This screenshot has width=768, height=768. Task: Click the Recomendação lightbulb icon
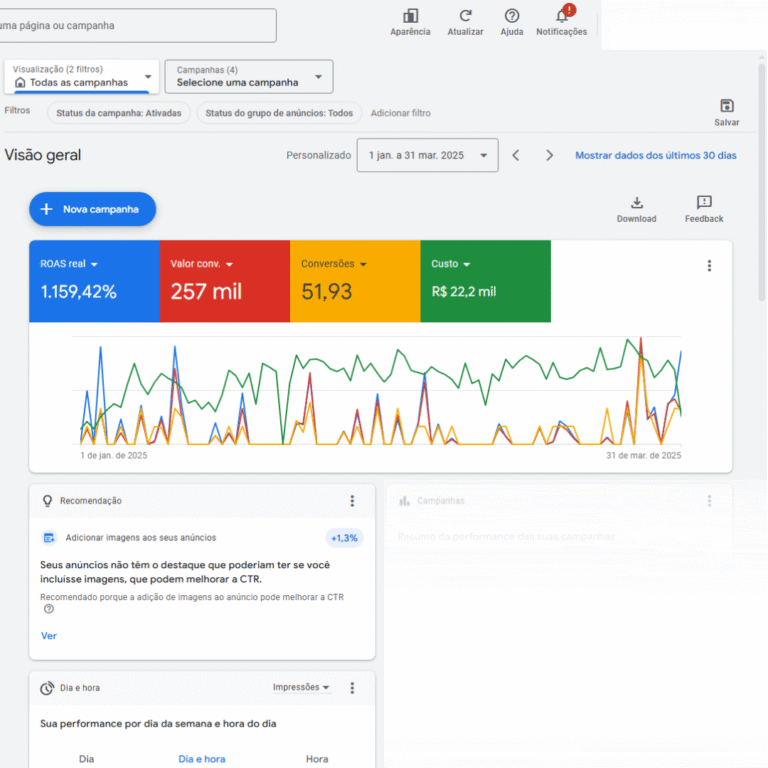click(48, 501)
